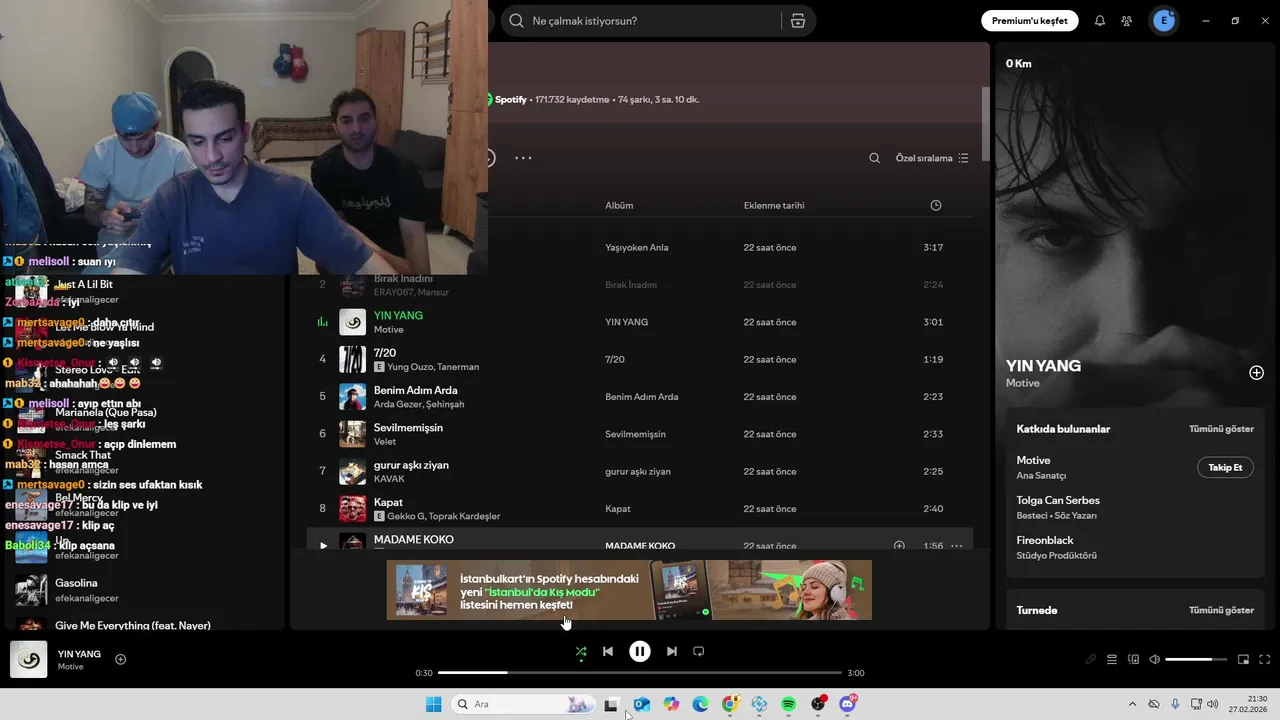Toggle full screen mode
Screen dimensions: 1280x720
click(1265, 660)
